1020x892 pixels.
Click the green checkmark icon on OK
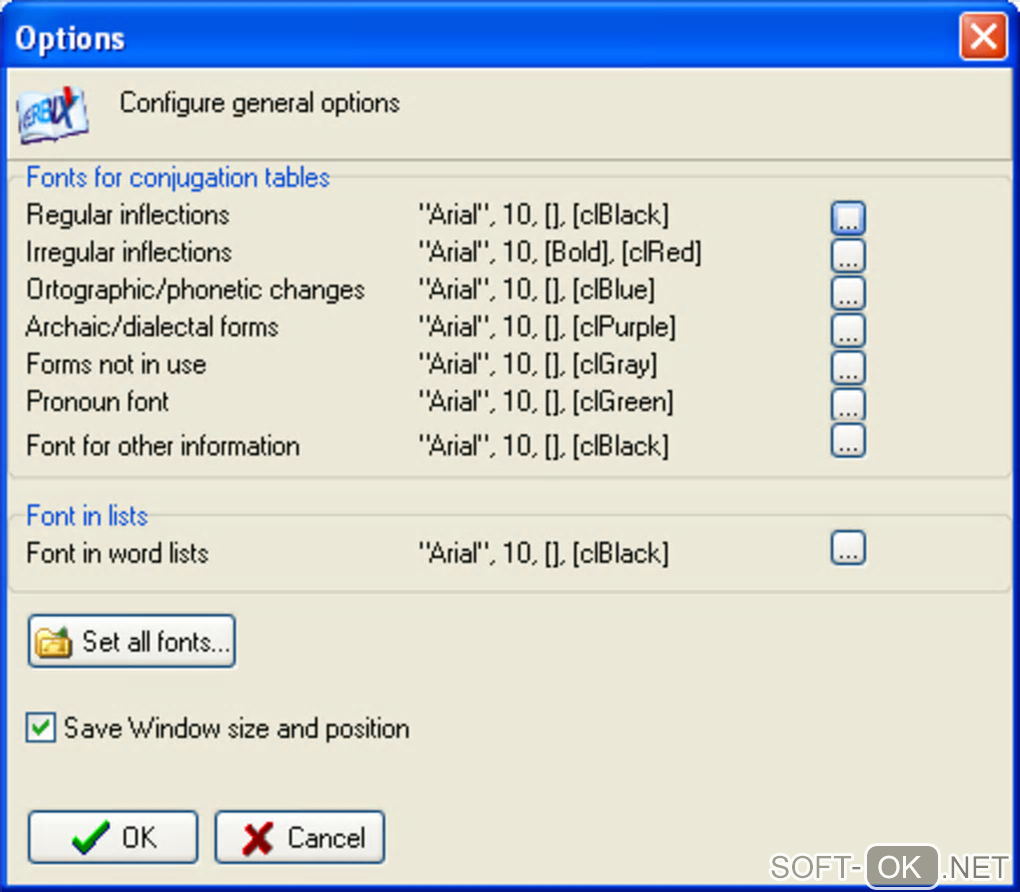point(91,838)
